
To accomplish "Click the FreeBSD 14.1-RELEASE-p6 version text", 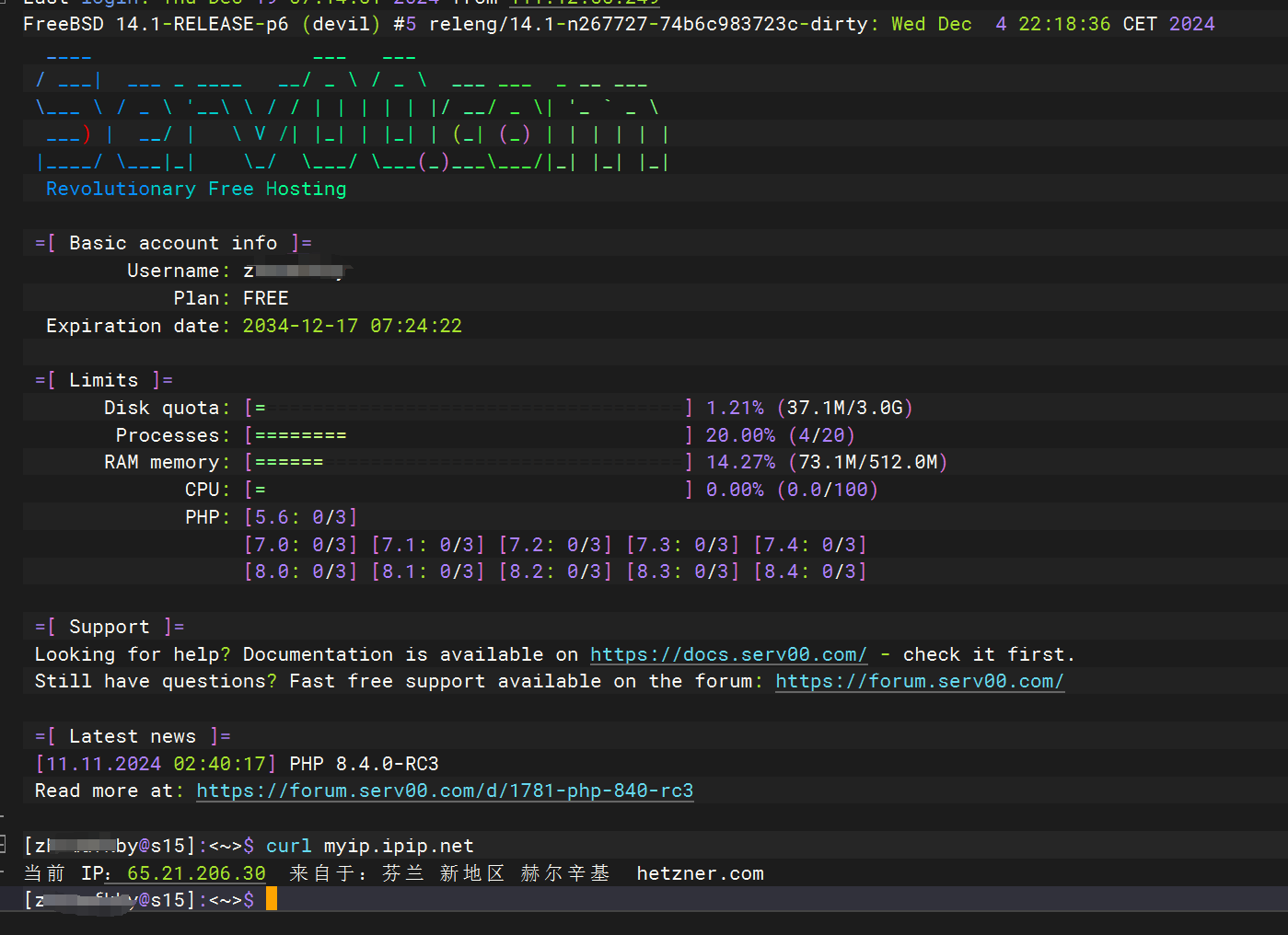I will coord(156,24).
